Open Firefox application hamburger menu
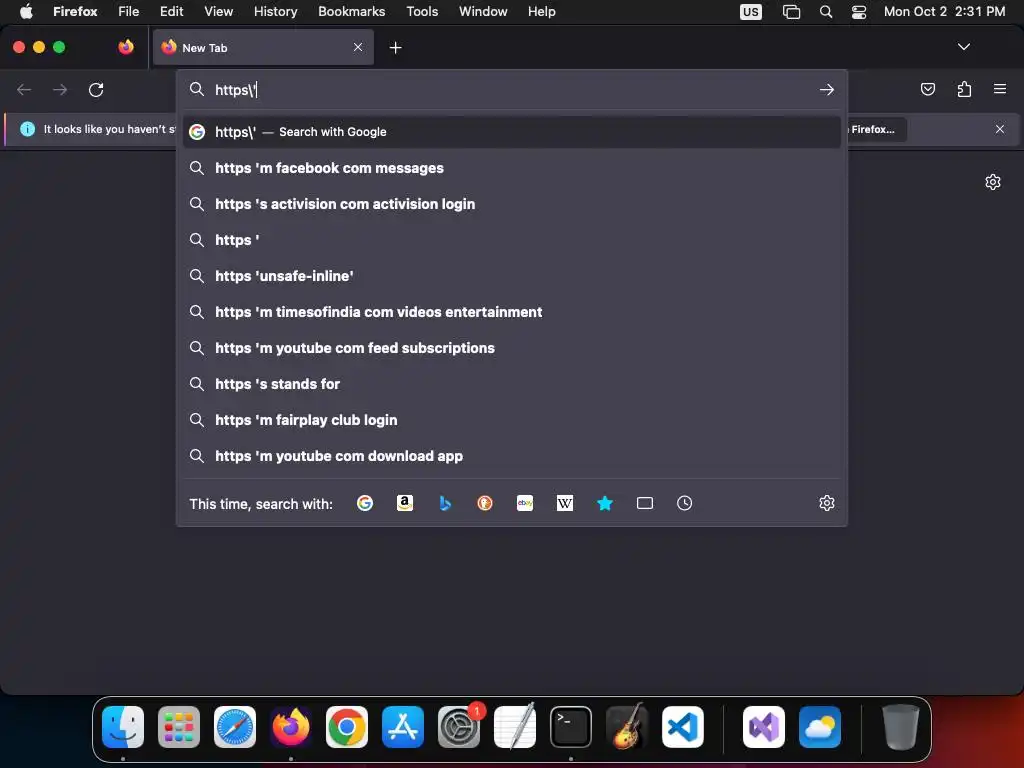The width and height of the screenshot is (1024, 768). coord(1000,89)
